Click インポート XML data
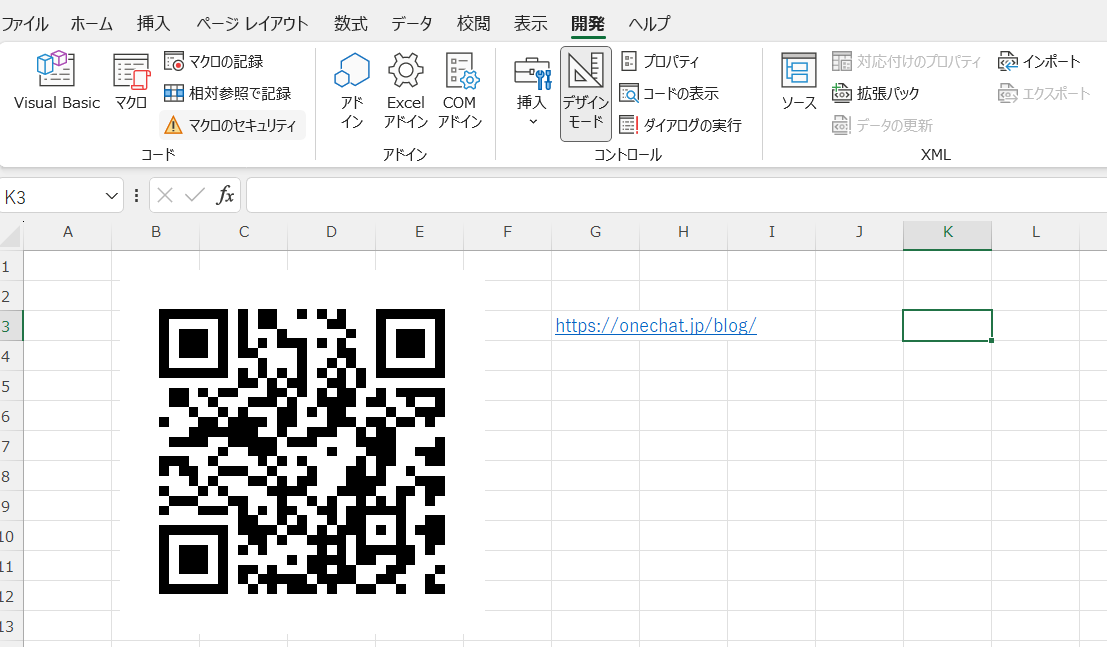 (1039, 61)
